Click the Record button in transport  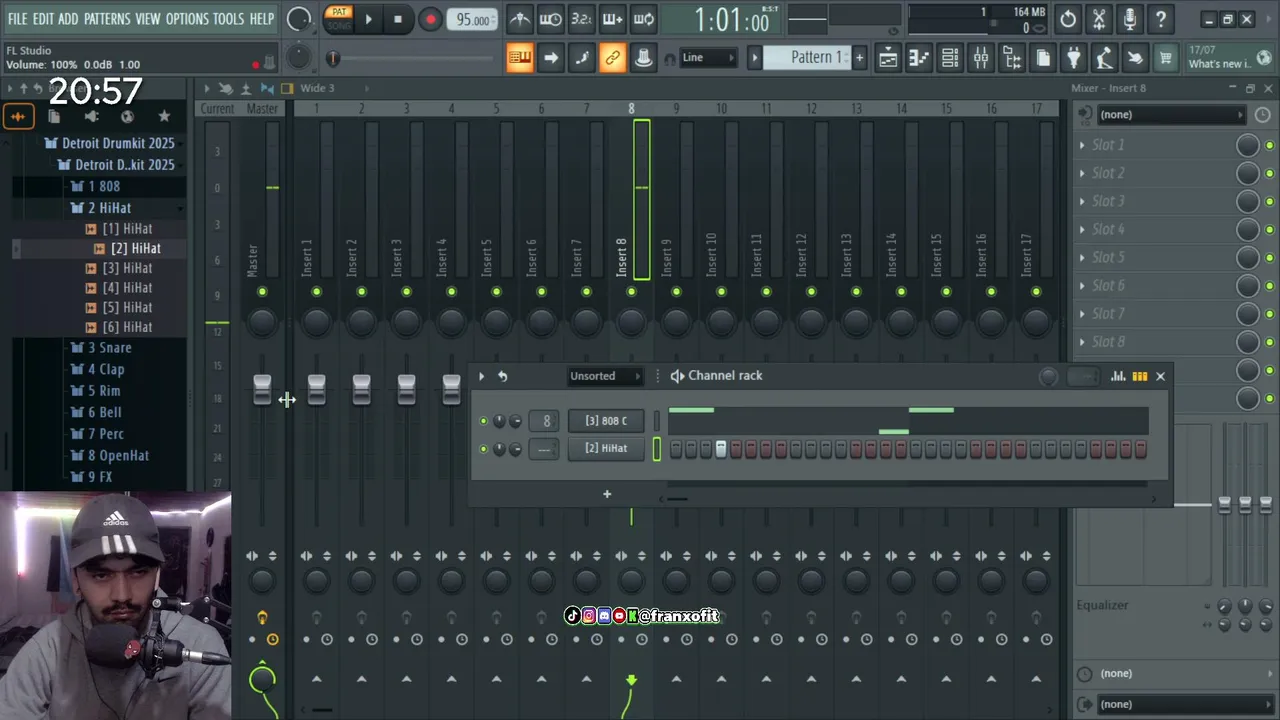click(430, 19)
